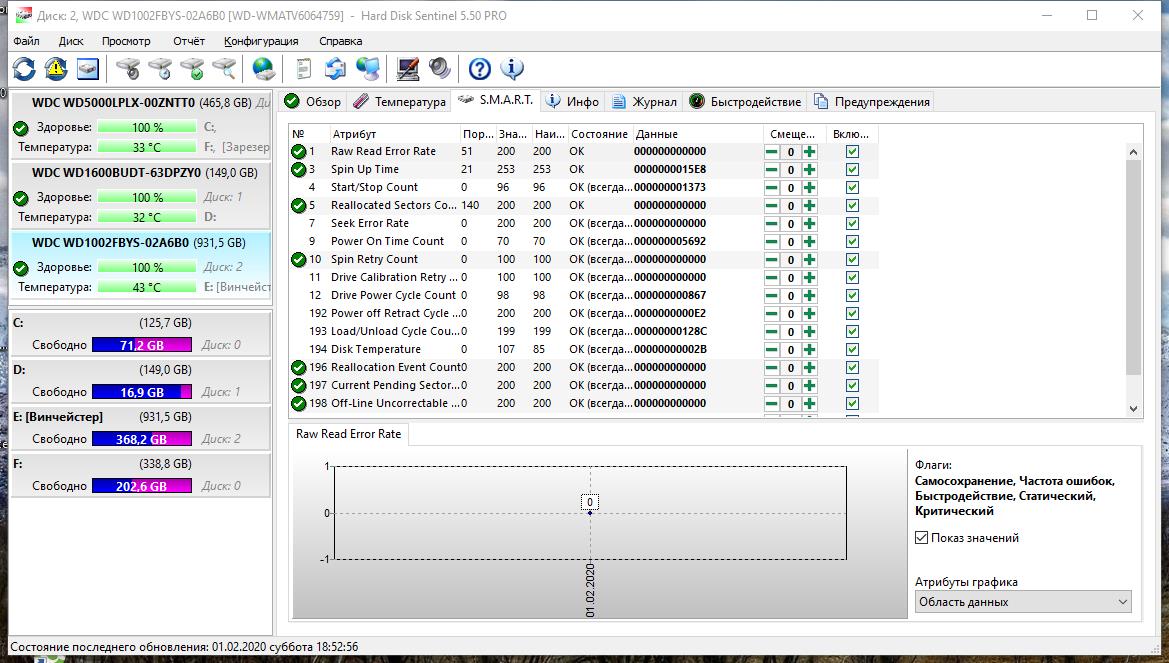Switch to the 'Температура' tab
The width and height of the screenshot is (1169, 663).
click(x=400, y=102)
